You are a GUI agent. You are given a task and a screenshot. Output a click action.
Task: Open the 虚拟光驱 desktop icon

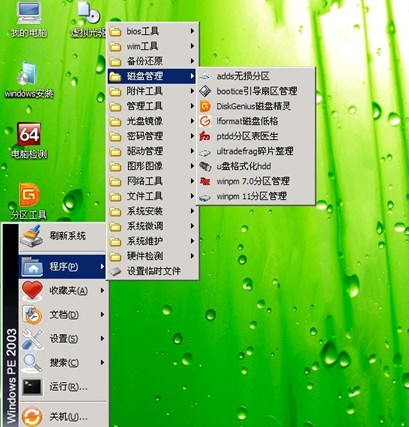pos(89,18)
